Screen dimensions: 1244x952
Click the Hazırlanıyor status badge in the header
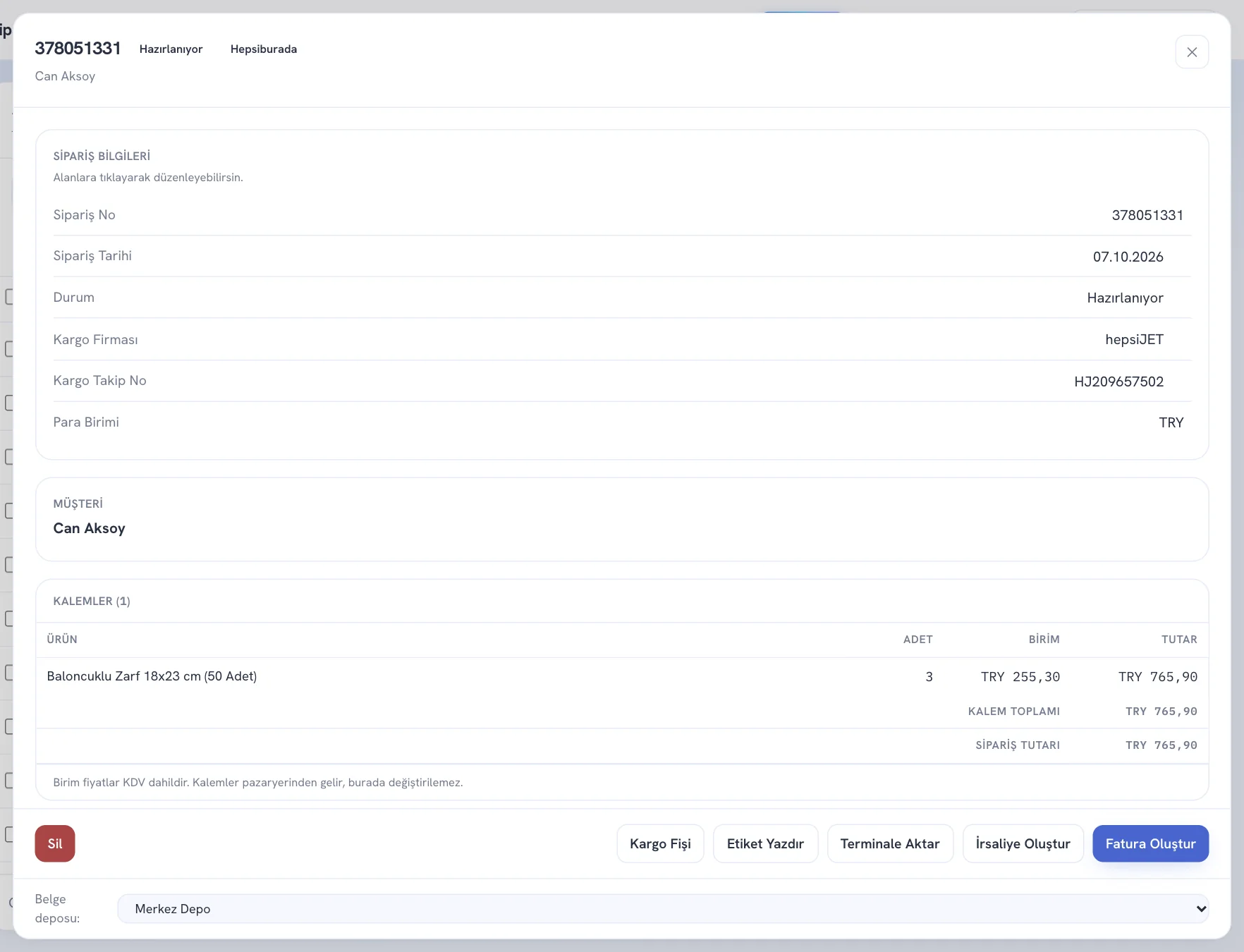coord(171,49)
